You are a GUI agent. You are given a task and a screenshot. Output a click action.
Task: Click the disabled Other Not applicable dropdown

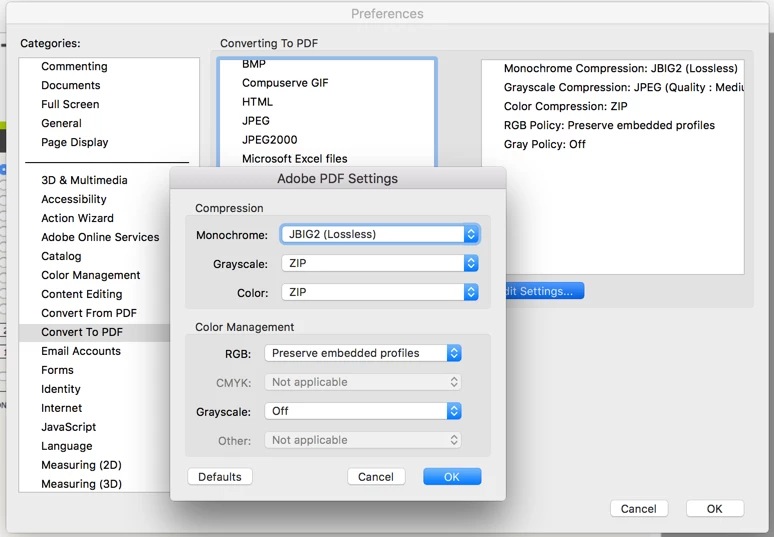click(363, 440)
